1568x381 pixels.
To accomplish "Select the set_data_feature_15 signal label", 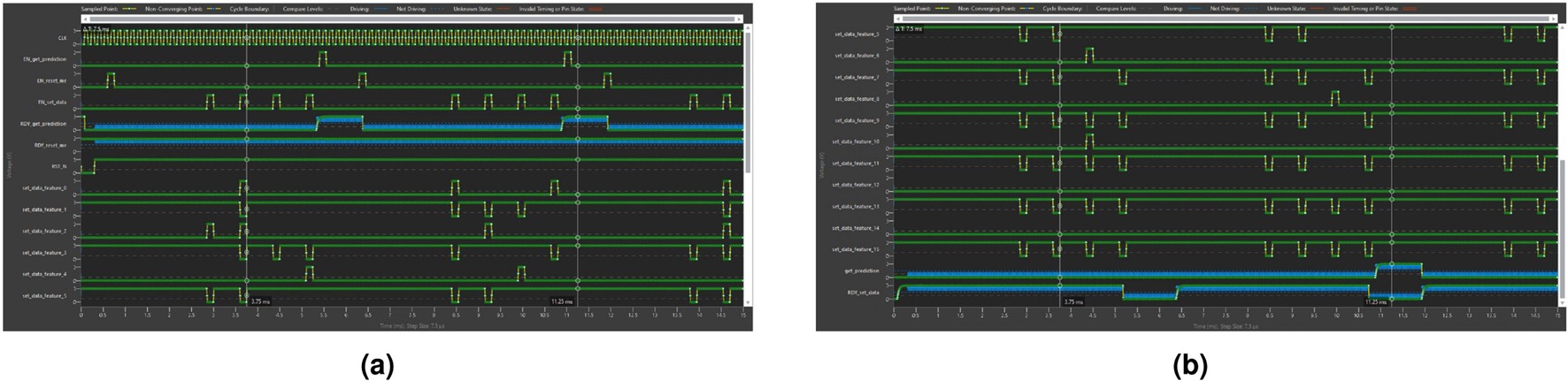I will [x=857, y=249].
